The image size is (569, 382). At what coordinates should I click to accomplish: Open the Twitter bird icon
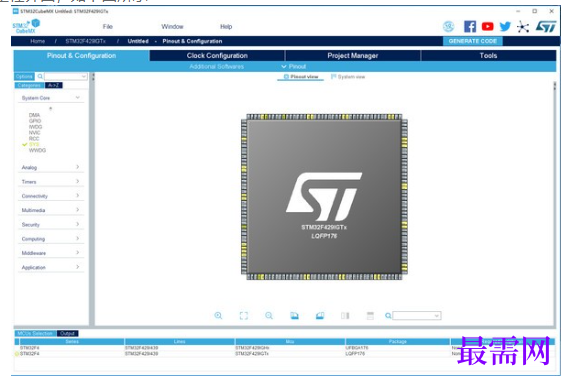click(505, 26)
